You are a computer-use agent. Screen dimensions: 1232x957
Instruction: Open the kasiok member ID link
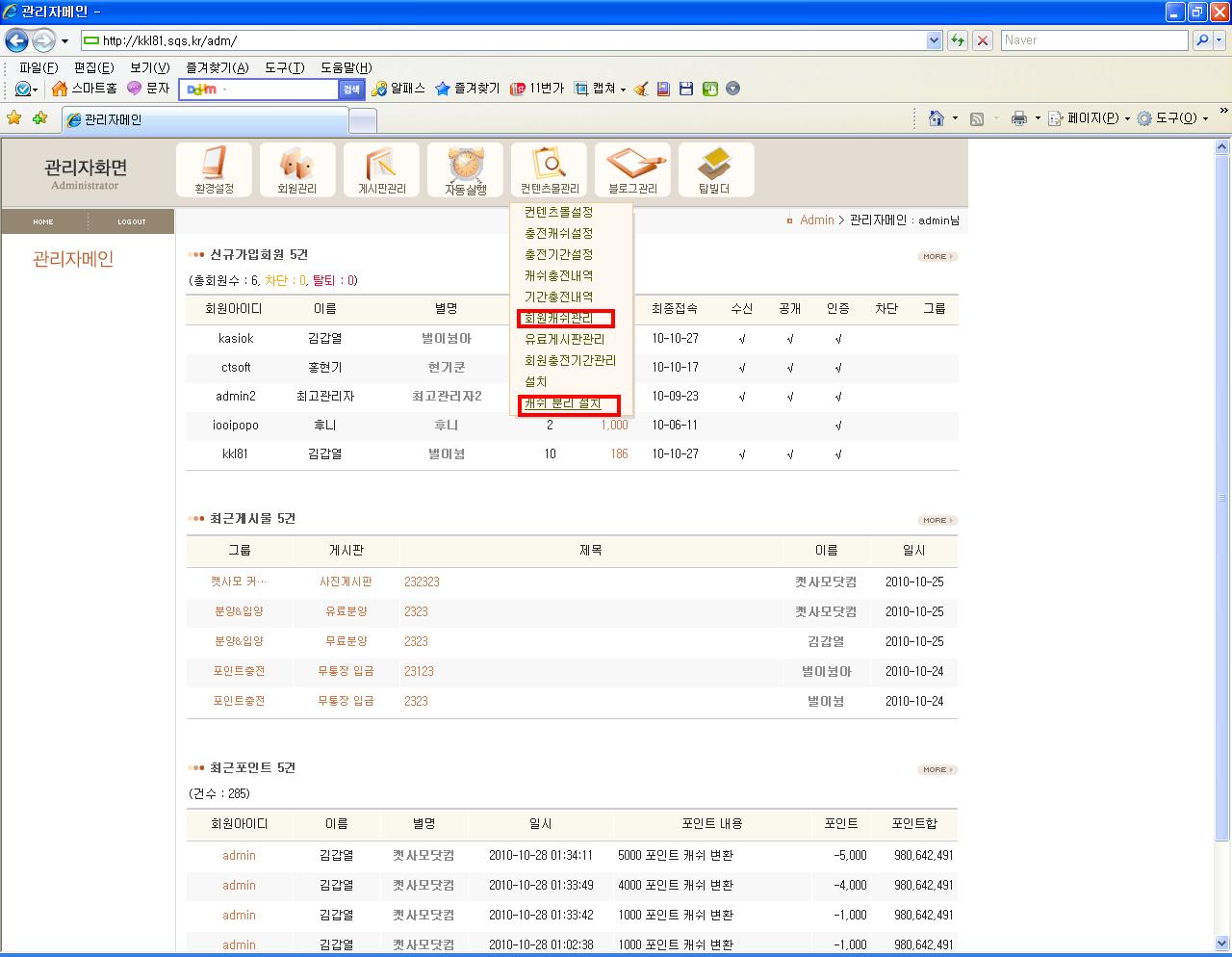coord(236,339)
